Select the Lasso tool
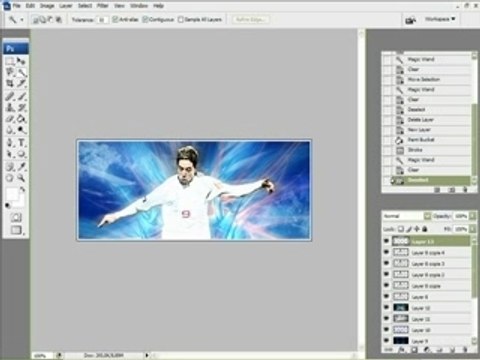Screen dimensions: 480x360 (x=10, y=72)
